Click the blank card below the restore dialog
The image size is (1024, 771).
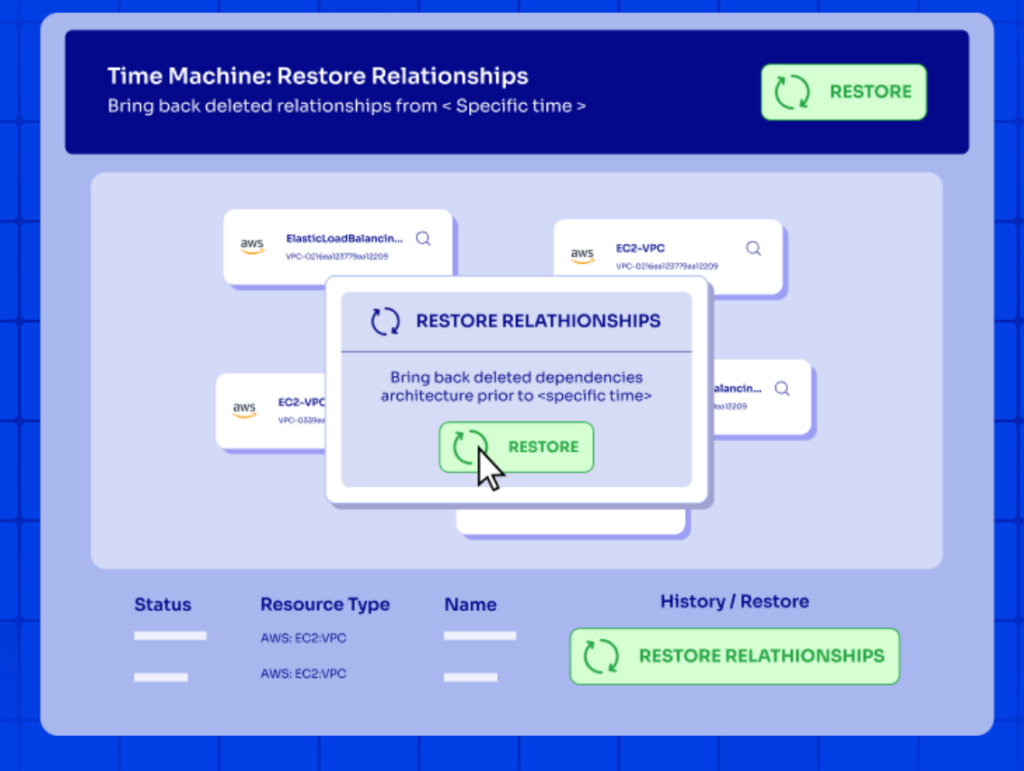[571, 521]
